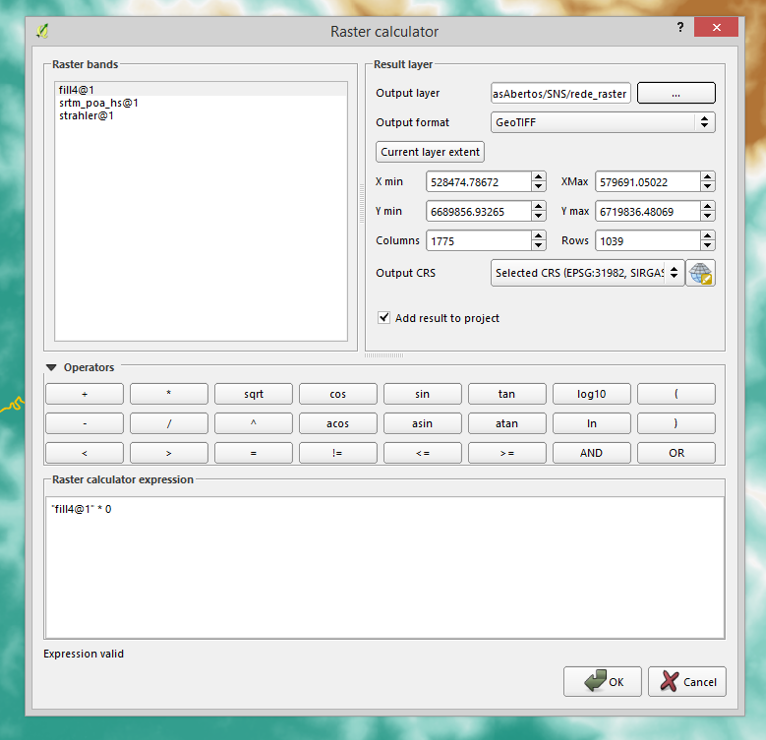
Task: Click the X min value field
Action: 478,182
